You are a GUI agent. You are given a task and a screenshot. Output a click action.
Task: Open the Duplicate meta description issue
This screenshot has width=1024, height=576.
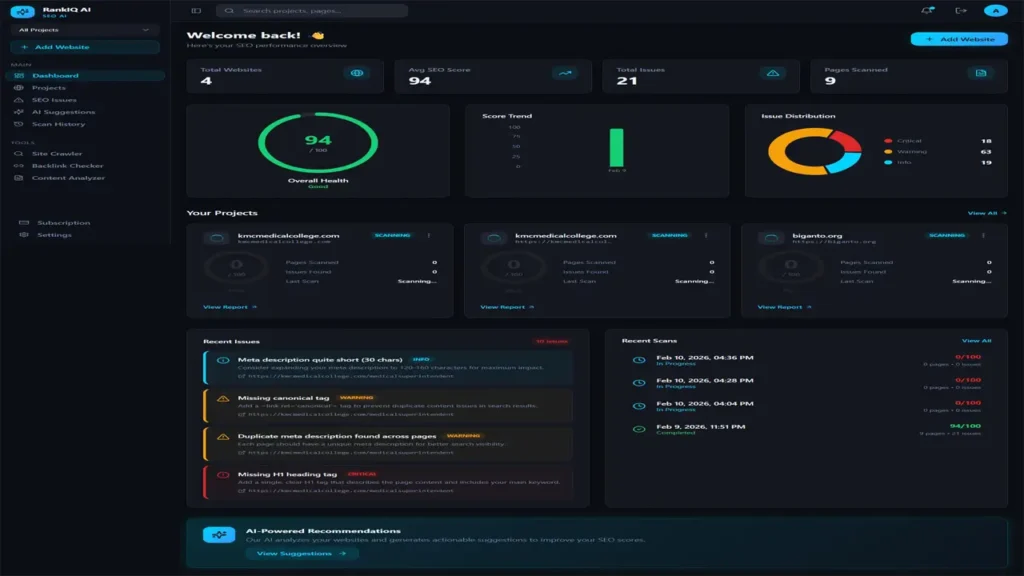(388, 443)
